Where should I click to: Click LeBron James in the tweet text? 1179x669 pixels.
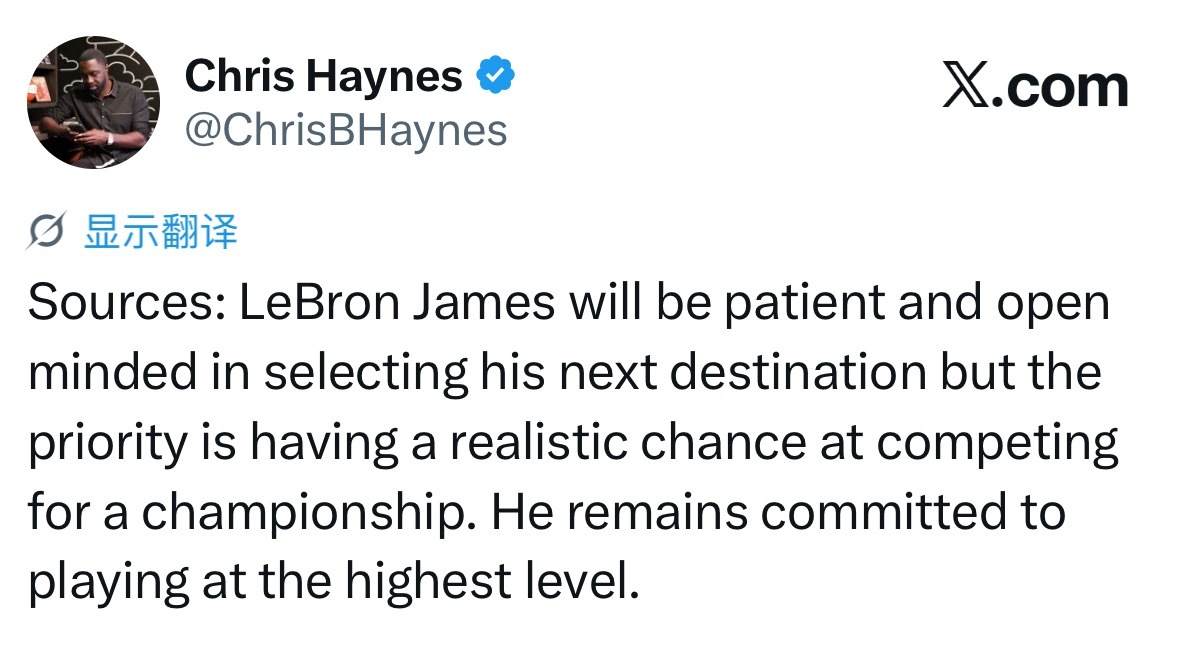tap(397, 302)
